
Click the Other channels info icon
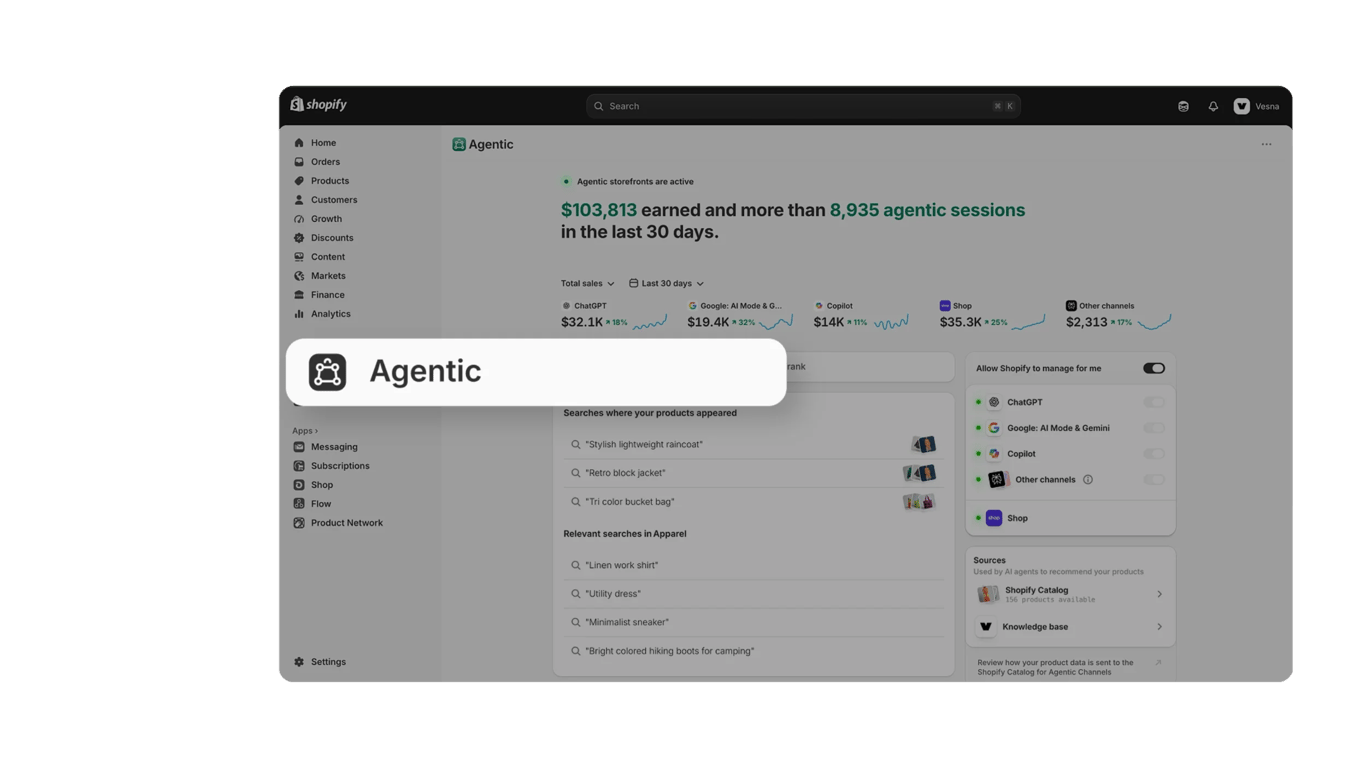pyautogui.click(x=1088, y=480)
